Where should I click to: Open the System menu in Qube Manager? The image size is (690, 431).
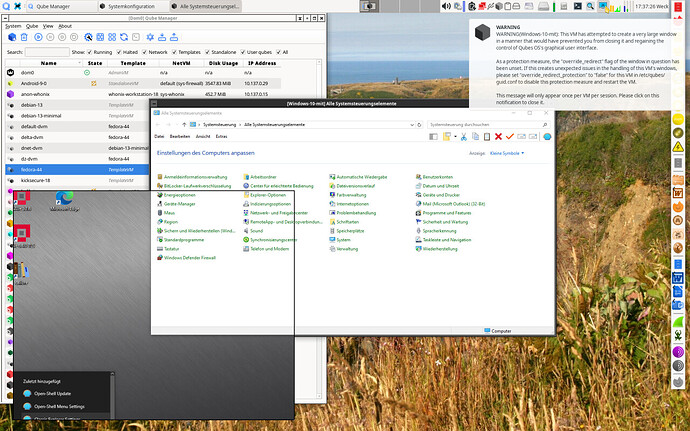(x=13, y=26)
